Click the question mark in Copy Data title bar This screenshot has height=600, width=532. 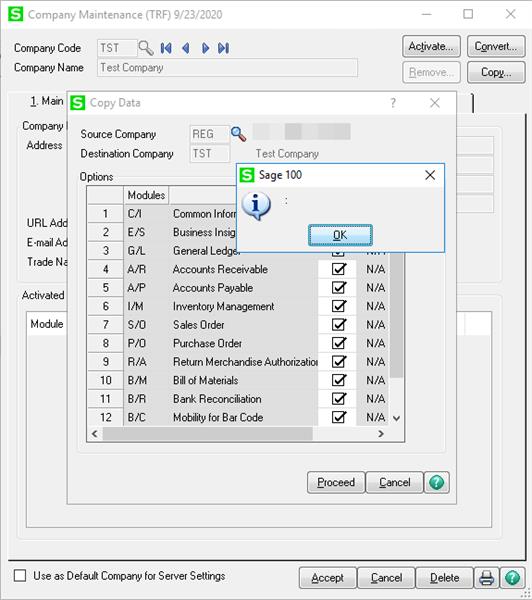(x=393, y=103)
